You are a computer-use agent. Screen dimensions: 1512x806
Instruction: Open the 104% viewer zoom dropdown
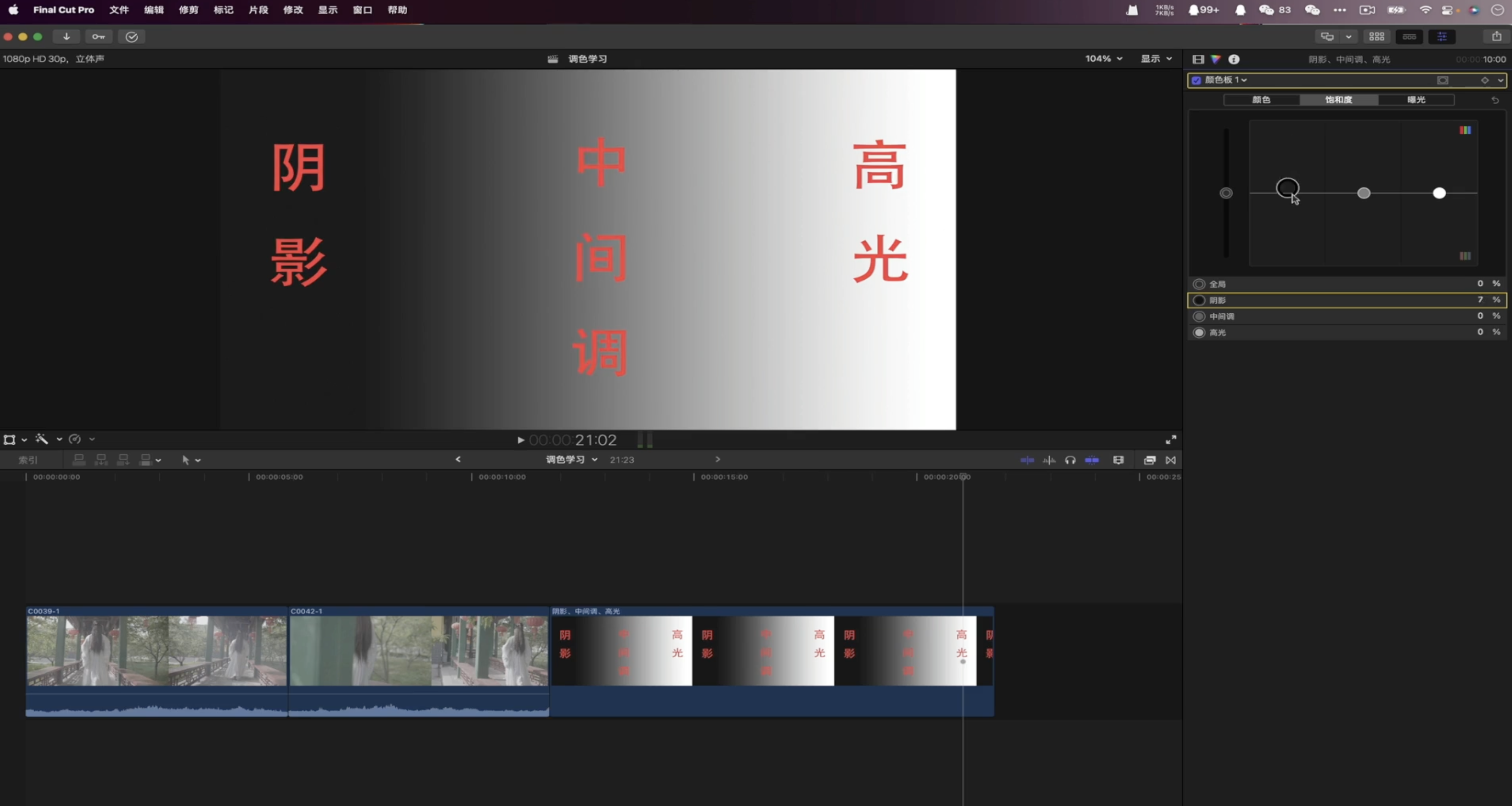point(1103,59)
